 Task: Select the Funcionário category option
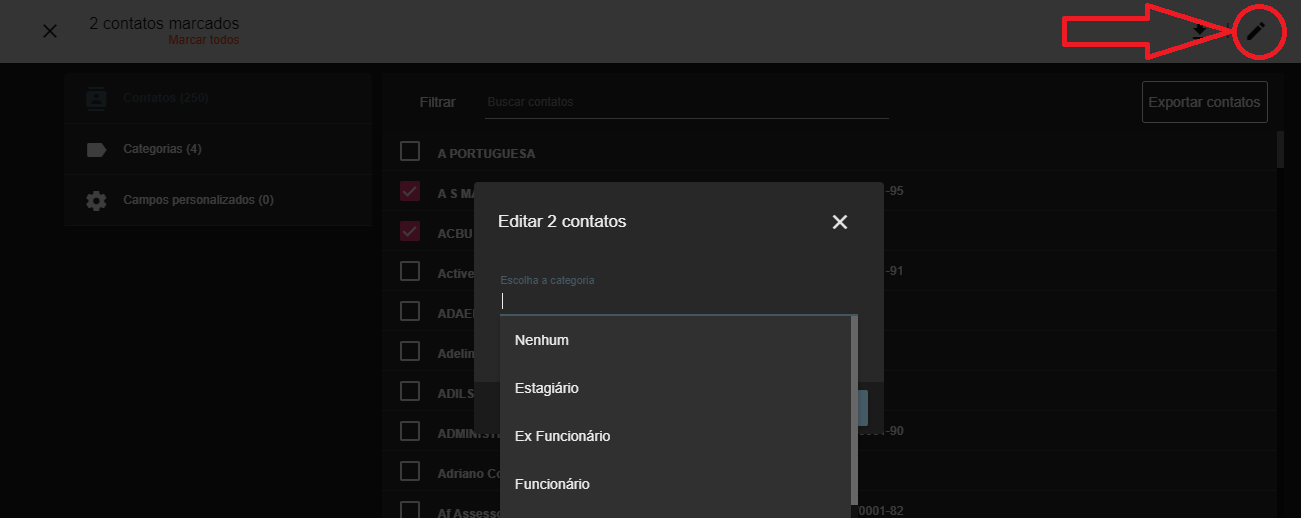552,484
